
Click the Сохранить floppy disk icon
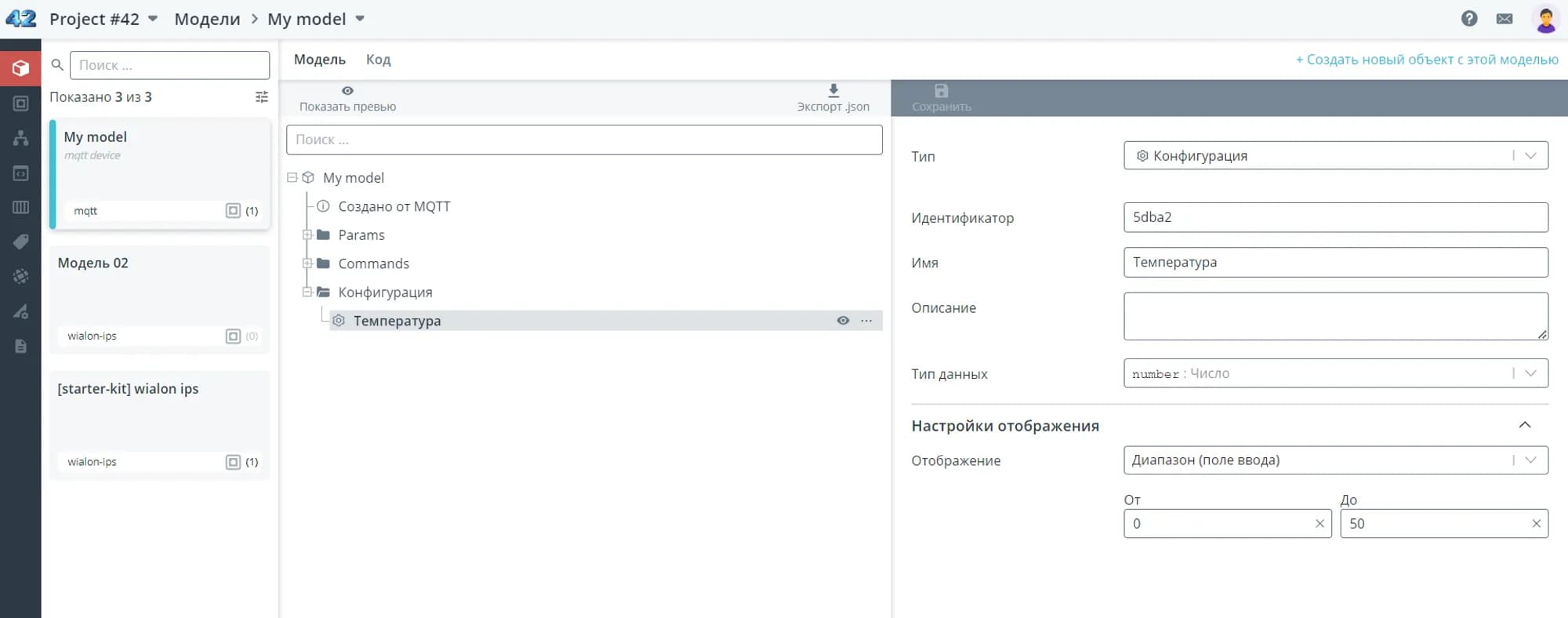pyautogui.click(x=941, y=91)
